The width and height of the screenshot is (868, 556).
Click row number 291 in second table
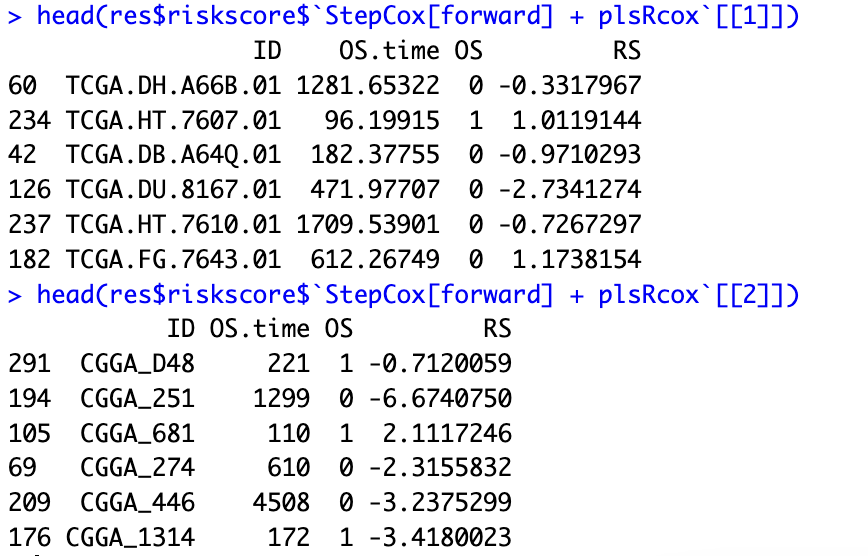pyautogui.click(x=30, y=364)
